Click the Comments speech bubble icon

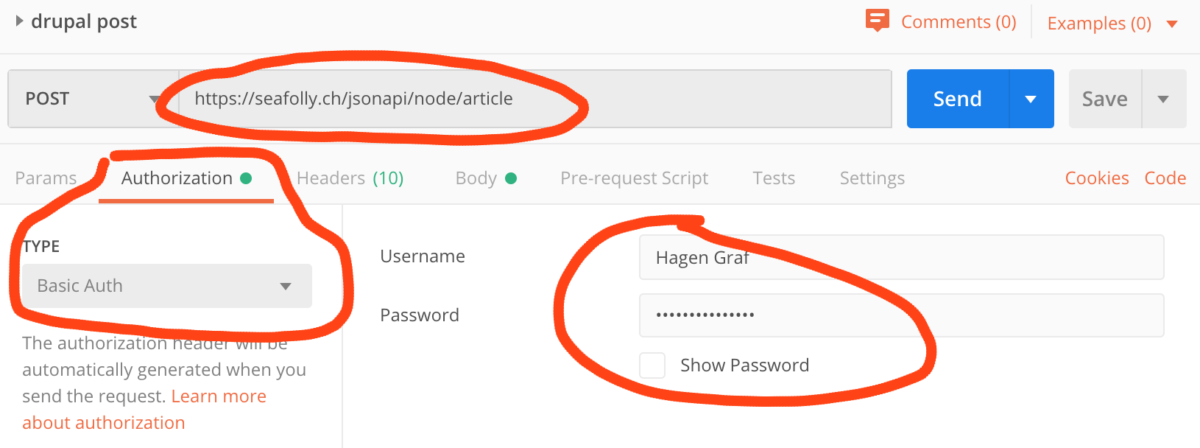point(877,21)
